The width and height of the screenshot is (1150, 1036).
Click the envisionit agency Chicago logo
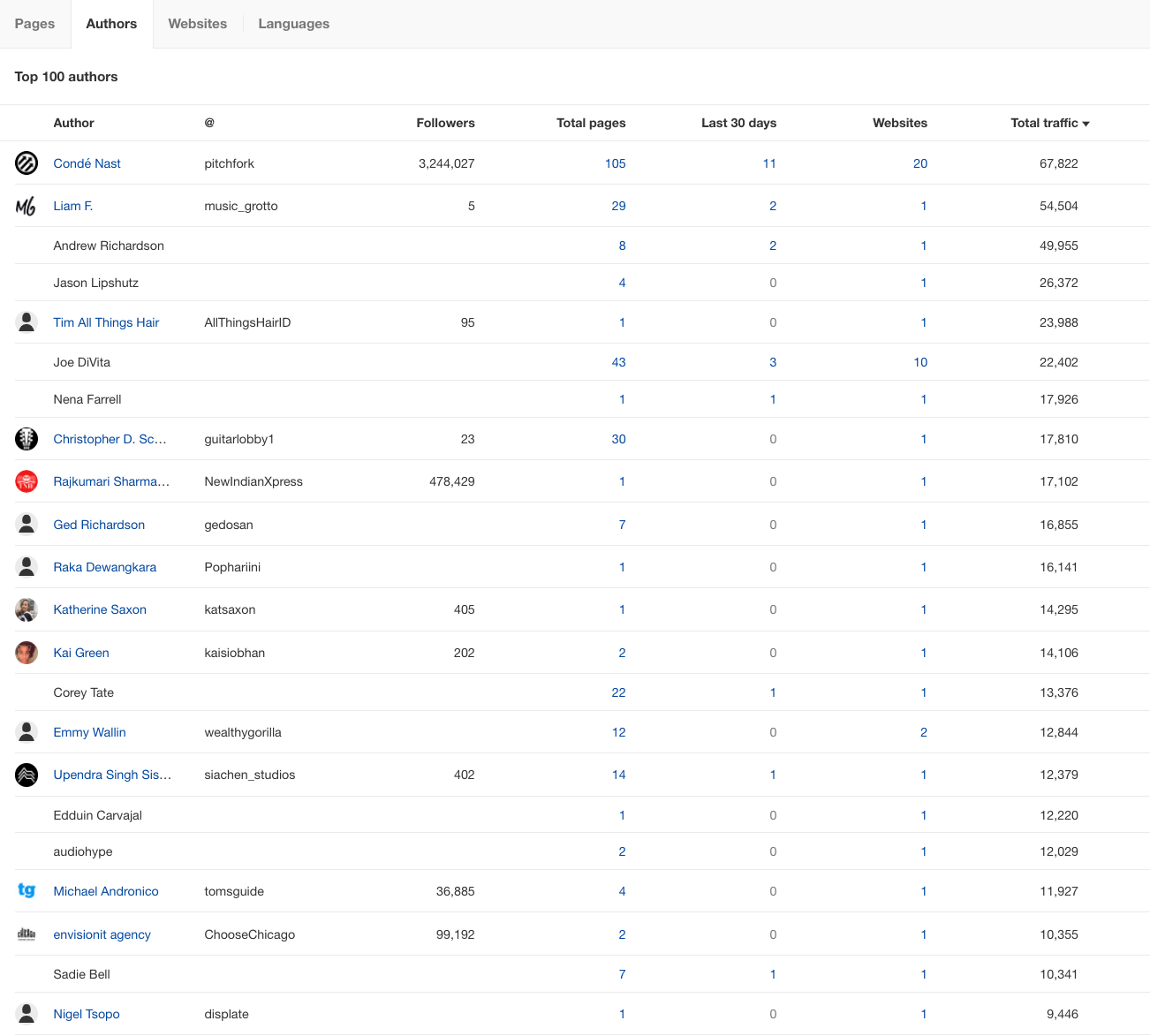pyautogui.click(x=26, y=934)
